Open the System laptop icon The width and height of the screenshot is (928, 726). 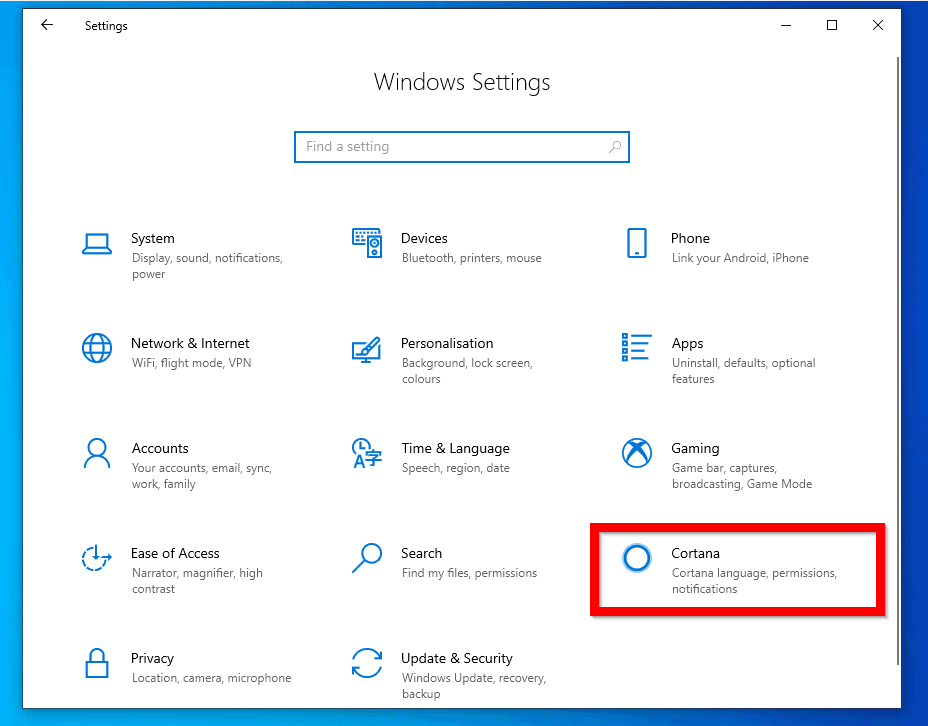point(97,244)
